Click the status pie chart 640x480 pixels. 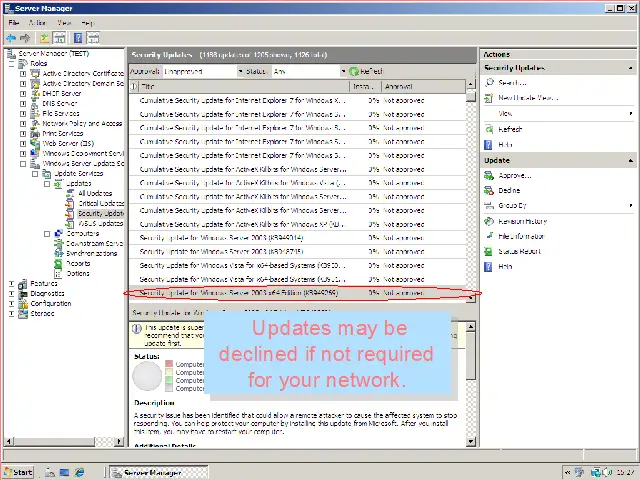(x=147, y=376)
